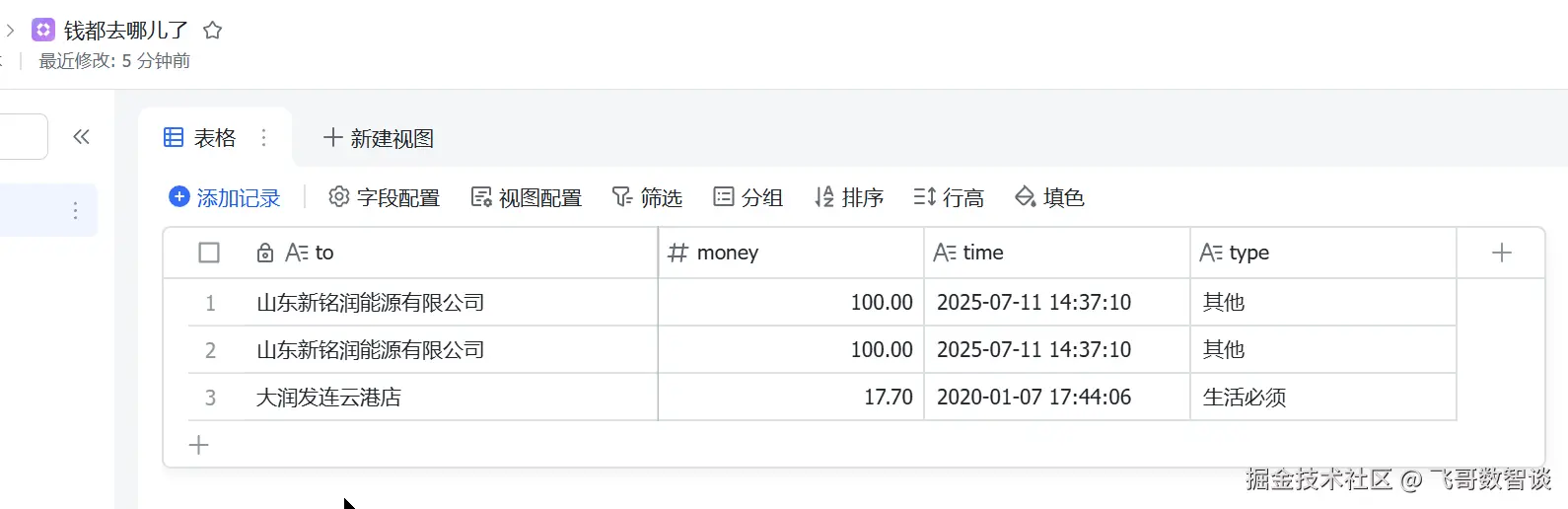Open the 填色 fill color tool

pos(1049,197)
